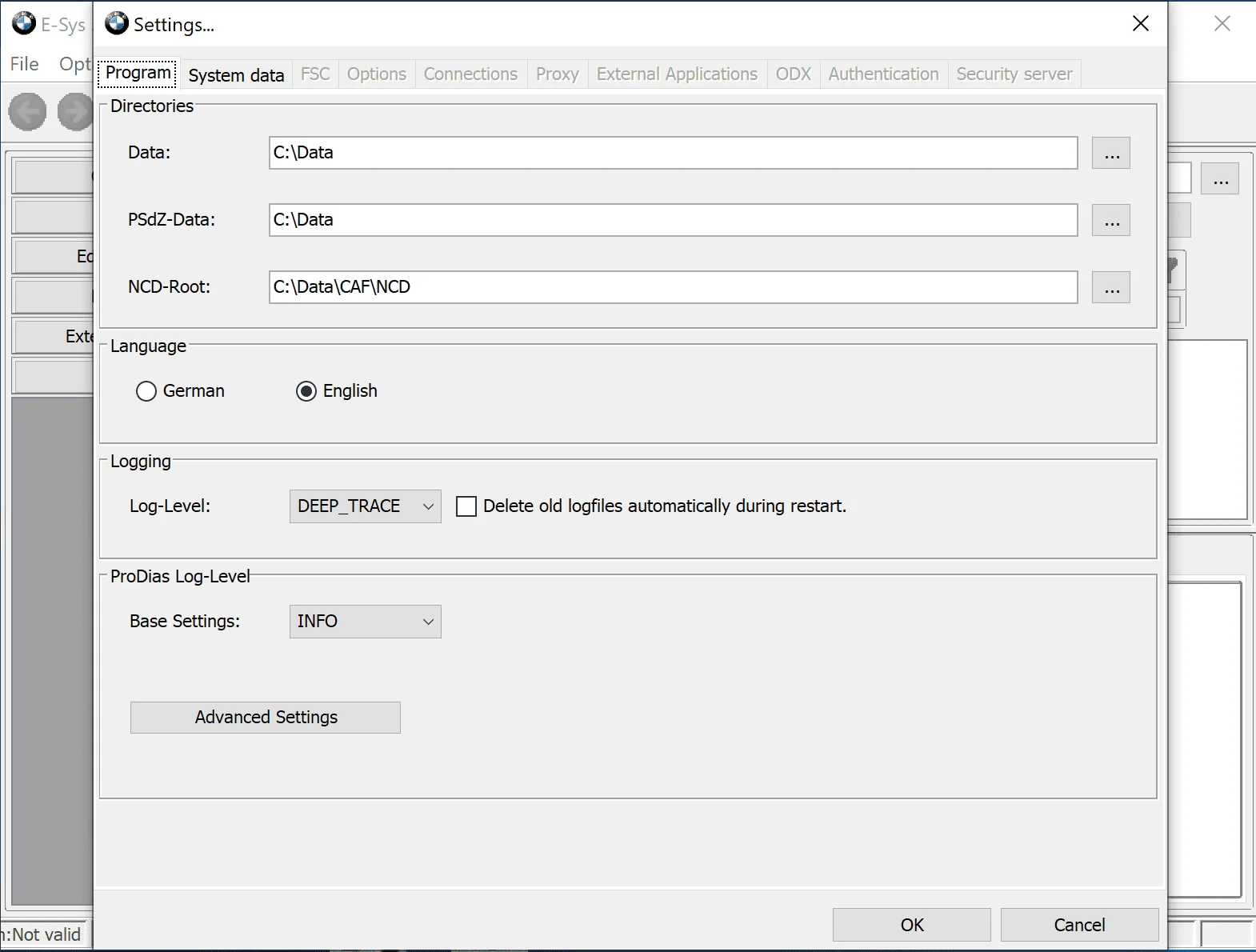Click the Advanced Settings button
Viewport: 1256px width, 952px height.
point(266,718)
